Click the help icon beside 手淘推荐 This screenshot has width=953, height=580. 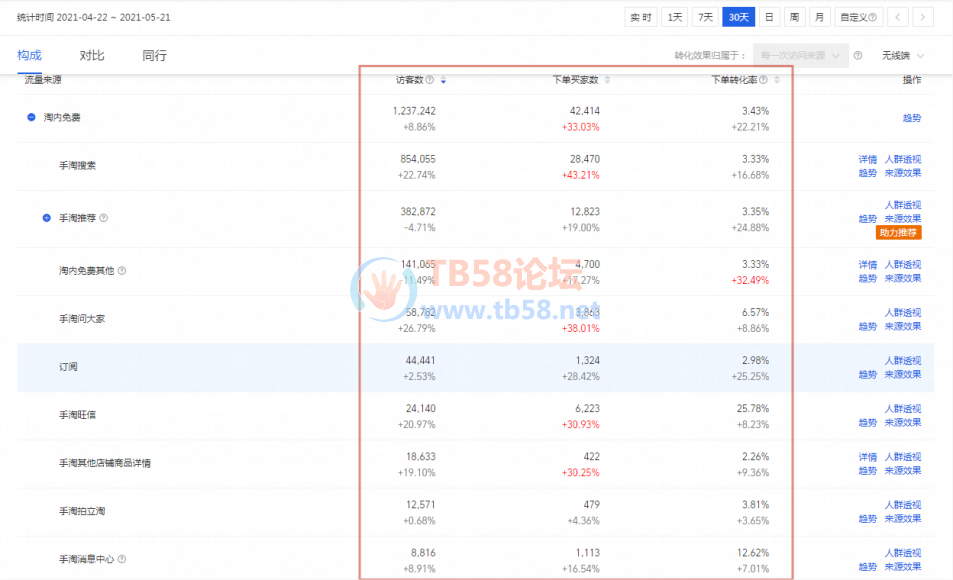tap(104, 218)
